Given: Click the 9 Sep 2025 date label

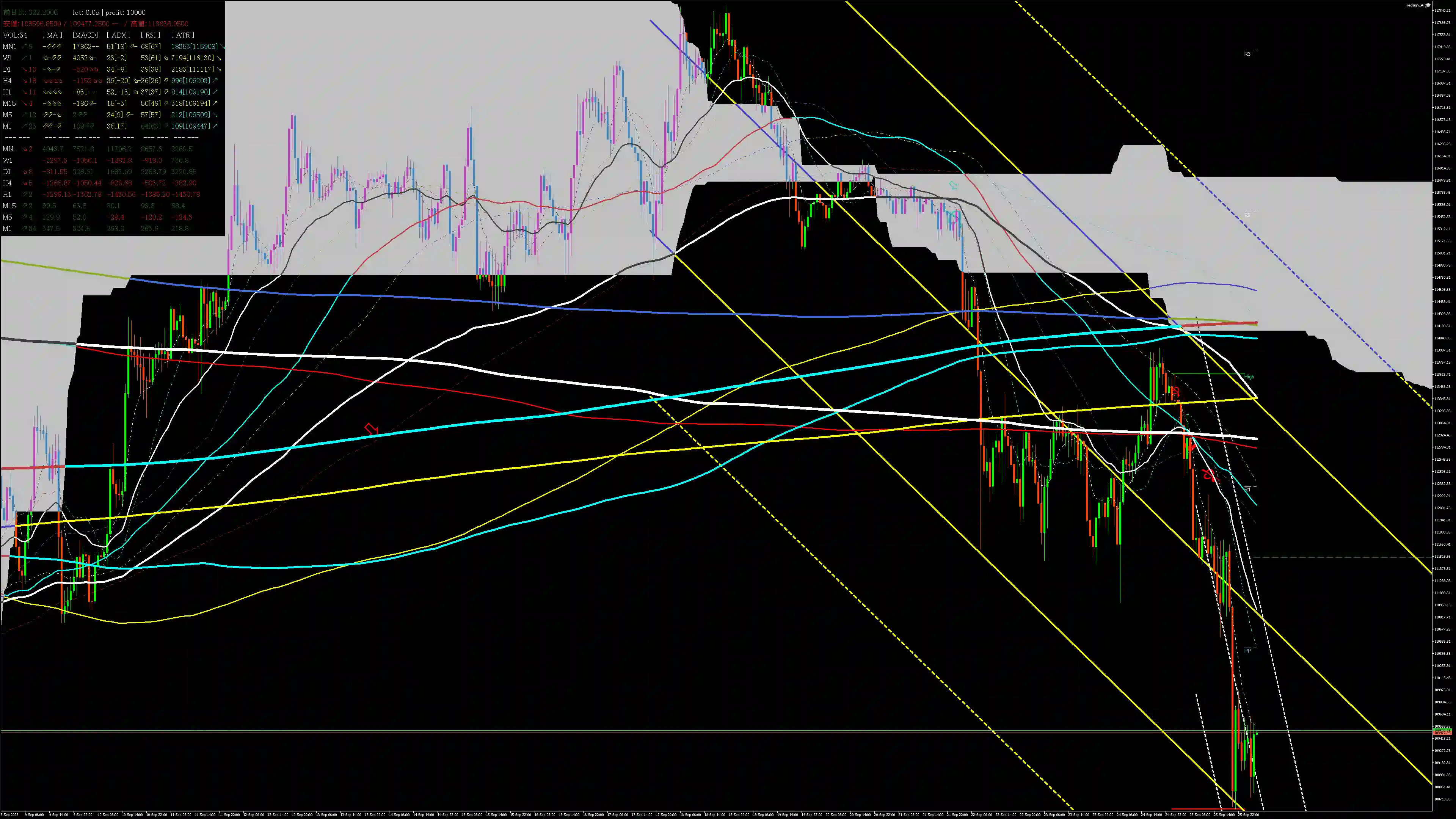Looking at the screenshot, I should click(x=9, y=815).
